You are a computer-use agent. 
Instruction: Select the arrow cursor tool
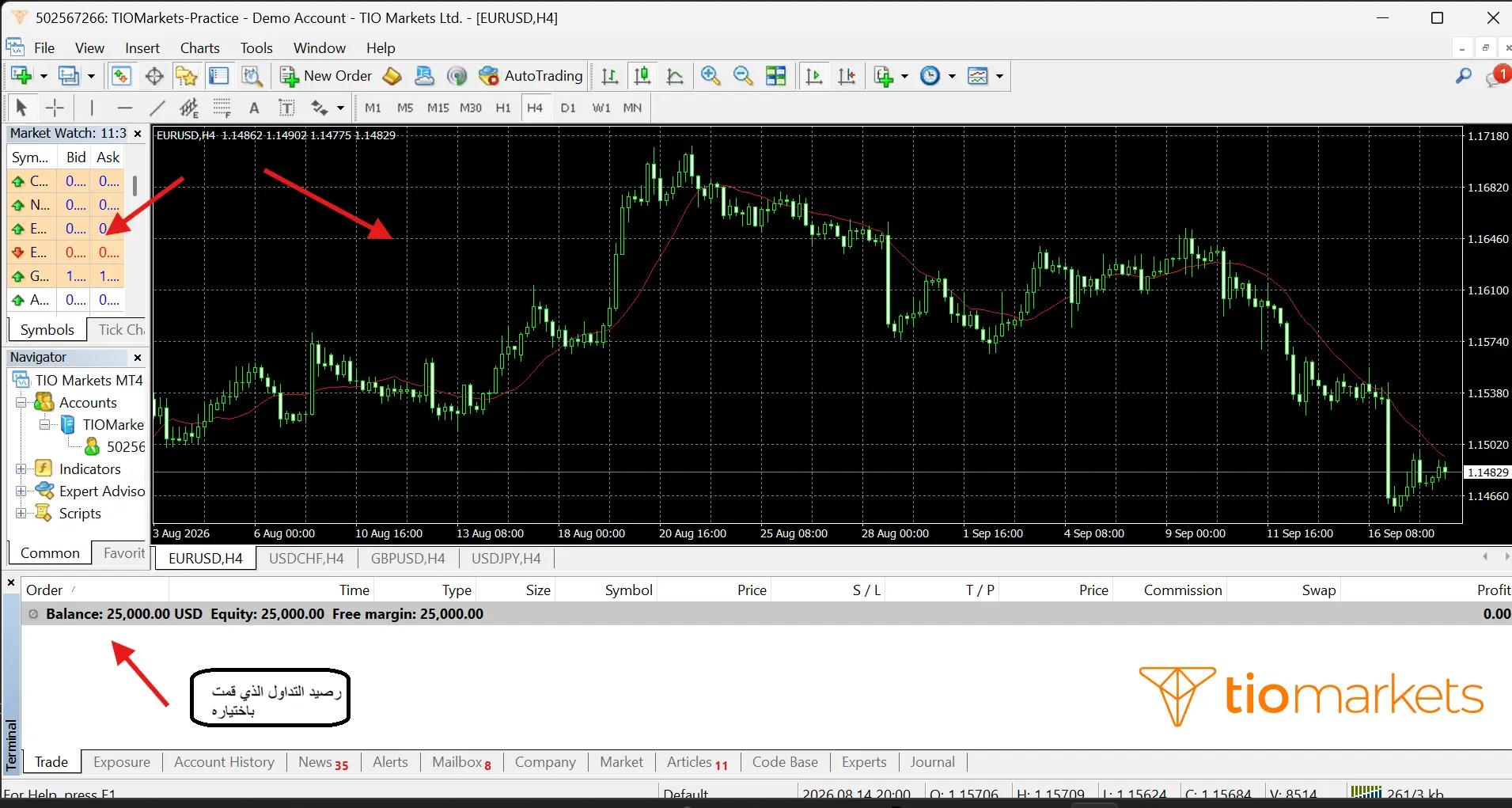21,108
